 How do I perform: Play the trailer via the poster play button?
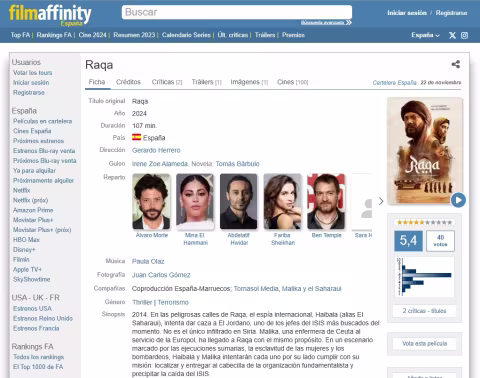coord(458,200)
